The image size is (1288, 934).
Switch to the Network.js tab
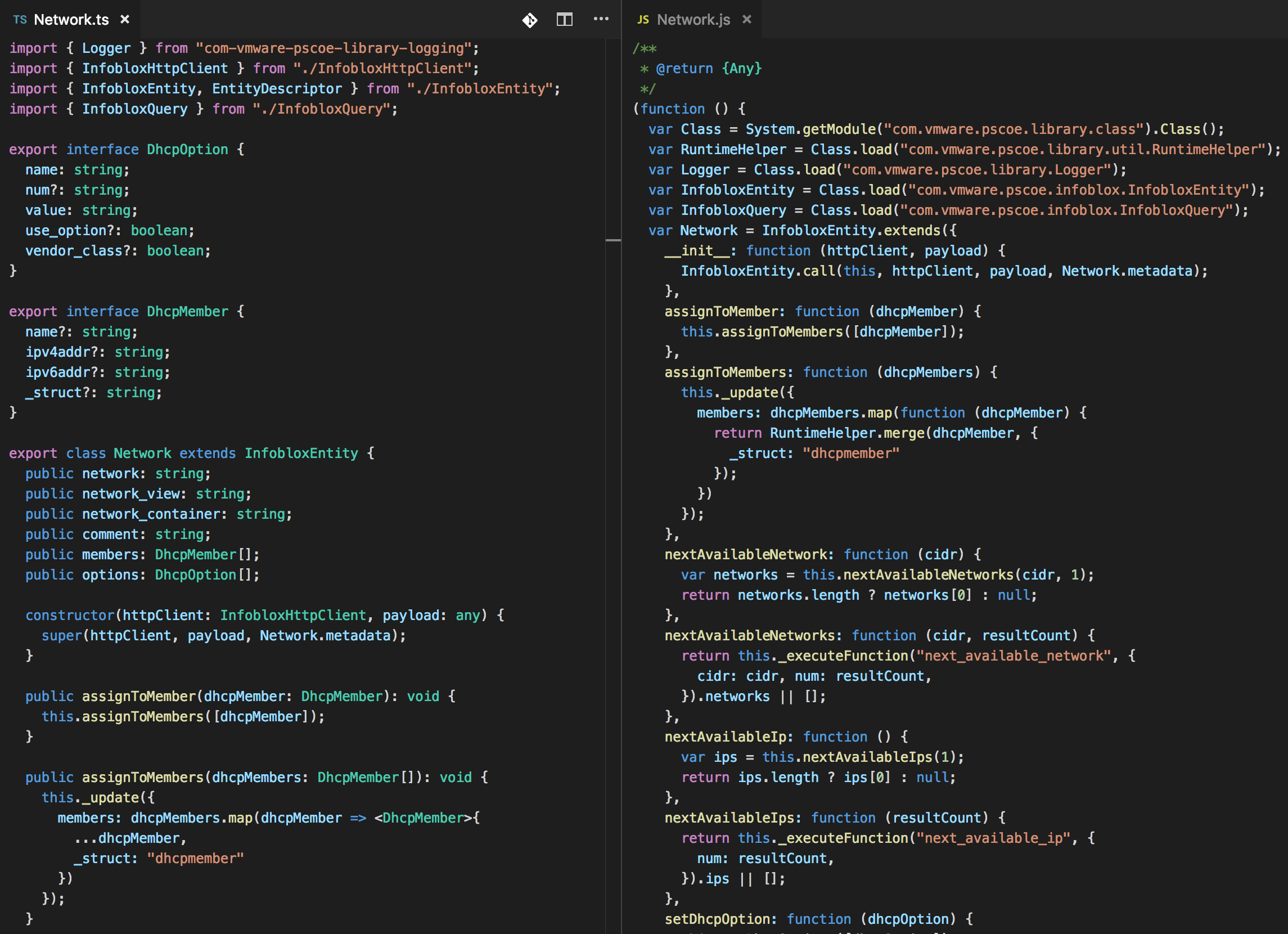pos(693,19)
